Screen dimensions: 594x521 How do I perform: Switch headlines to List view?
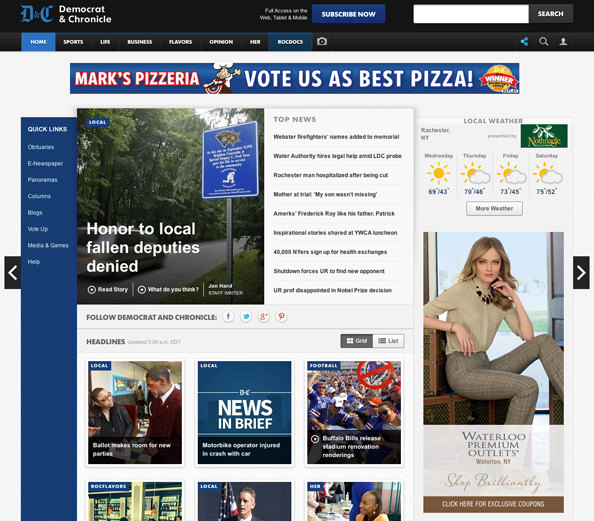tap(388, 341)
